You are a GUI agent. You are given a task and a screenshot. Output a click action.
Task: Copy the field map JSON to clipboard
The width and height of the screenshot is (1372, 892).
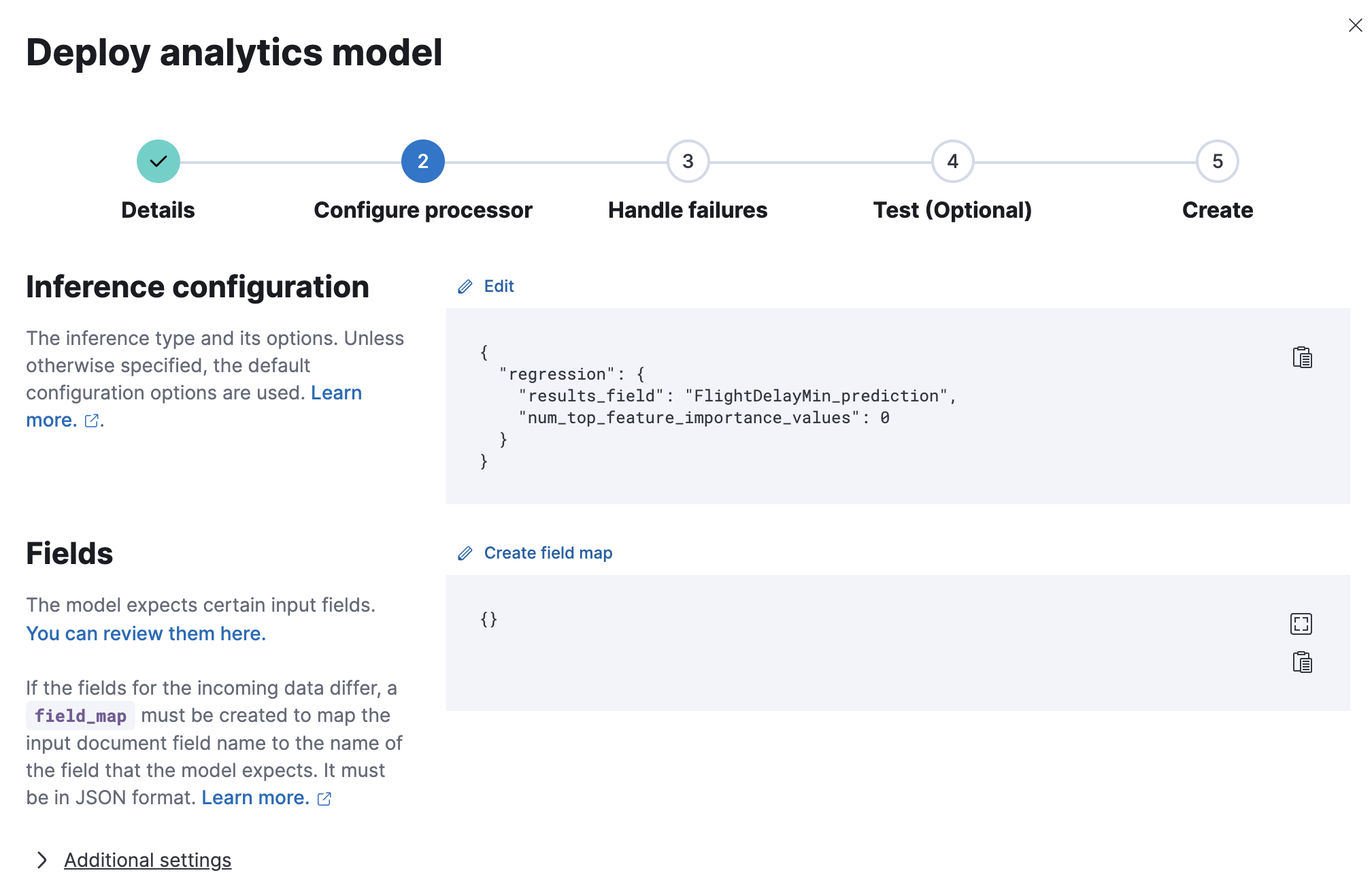[x=1302, y=662]
